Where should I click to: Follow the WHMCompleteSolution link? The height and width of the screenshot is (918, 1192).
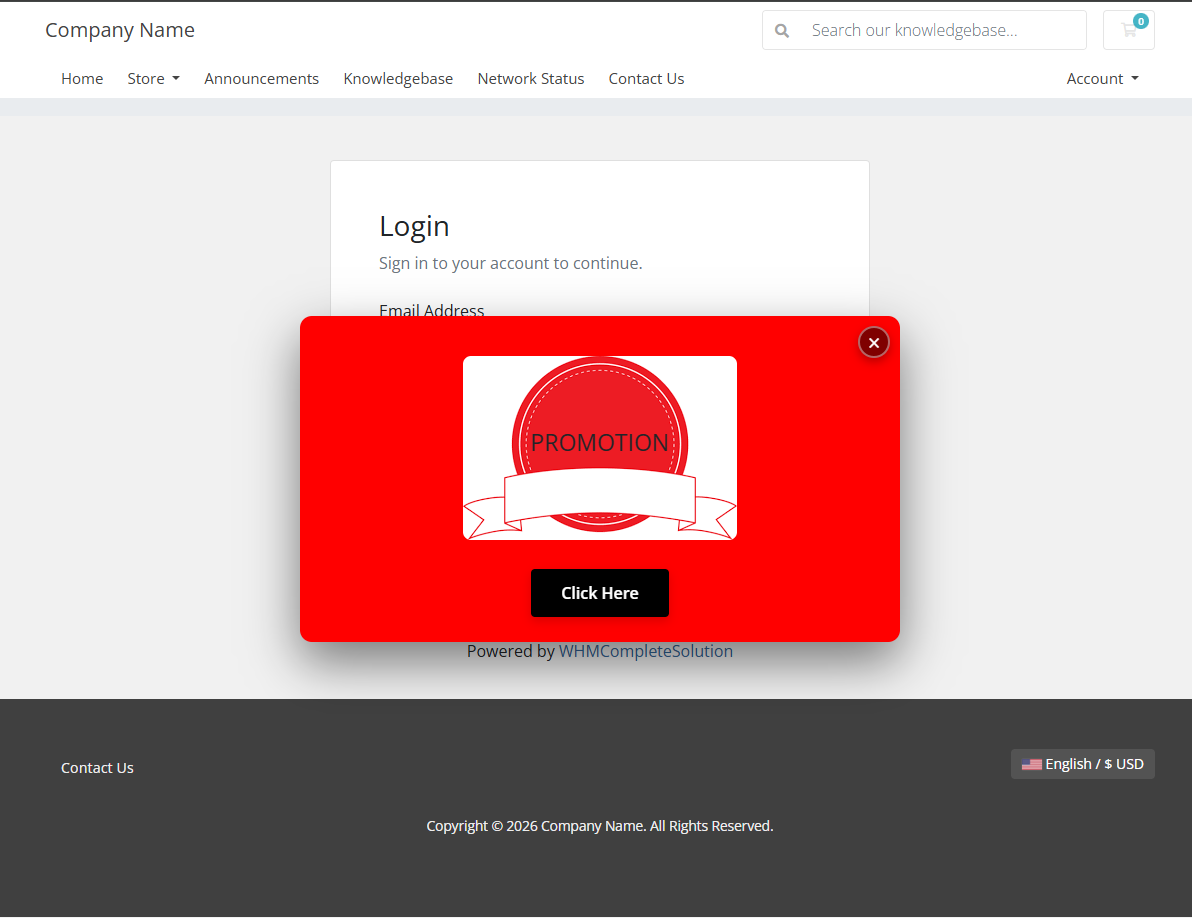645,651
